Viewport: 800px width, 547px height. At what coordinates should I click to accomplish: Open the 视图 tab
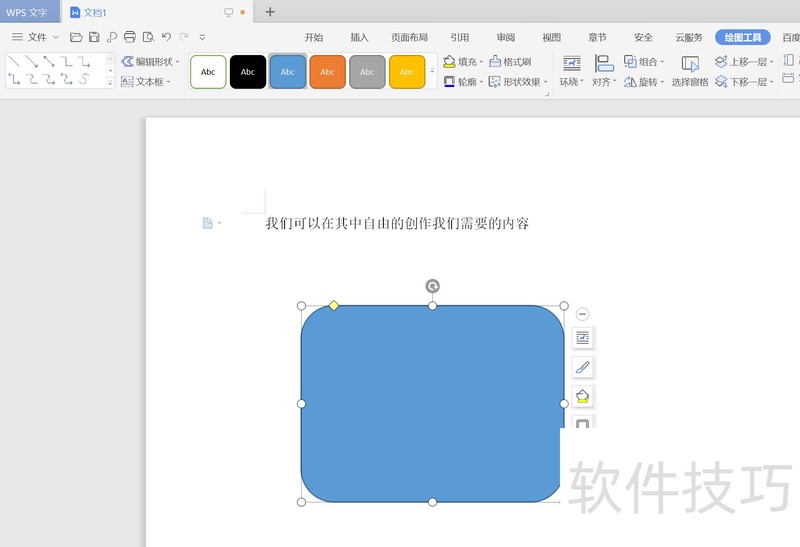tap(552, 37)
